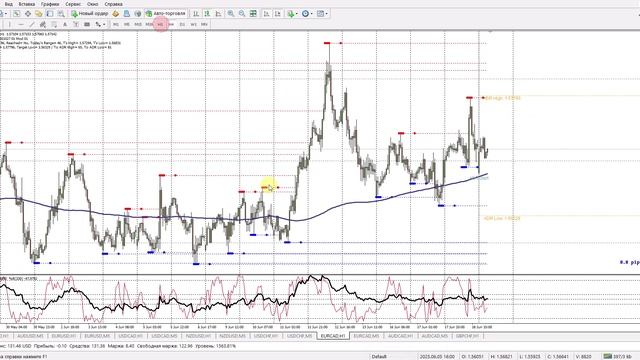This screenshot has height=360, width=640.
Task: Toggle the chart shift icon
Action: (x=278, y=13)
